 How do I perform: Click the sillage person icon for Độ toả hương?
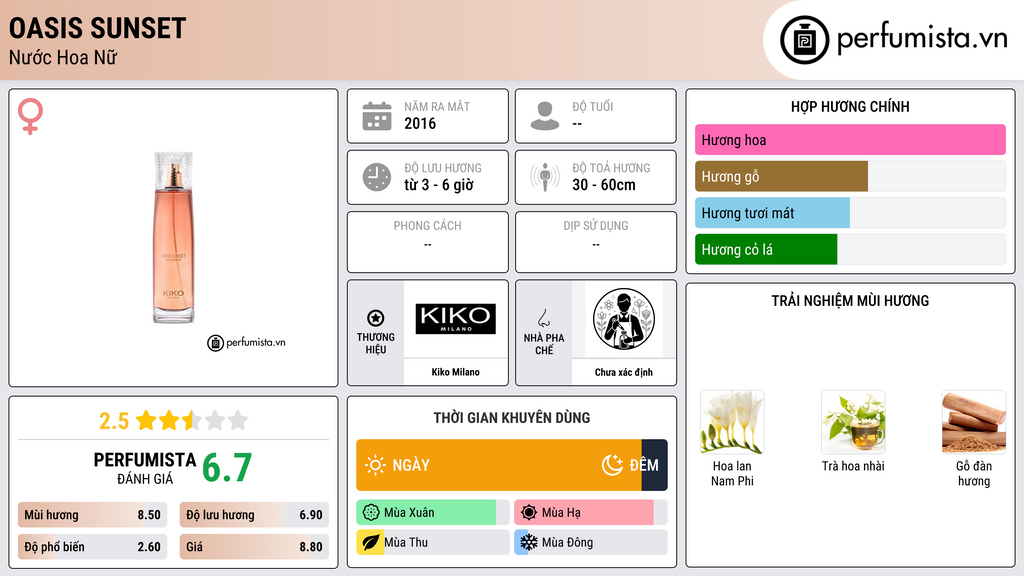coord(545,177)
